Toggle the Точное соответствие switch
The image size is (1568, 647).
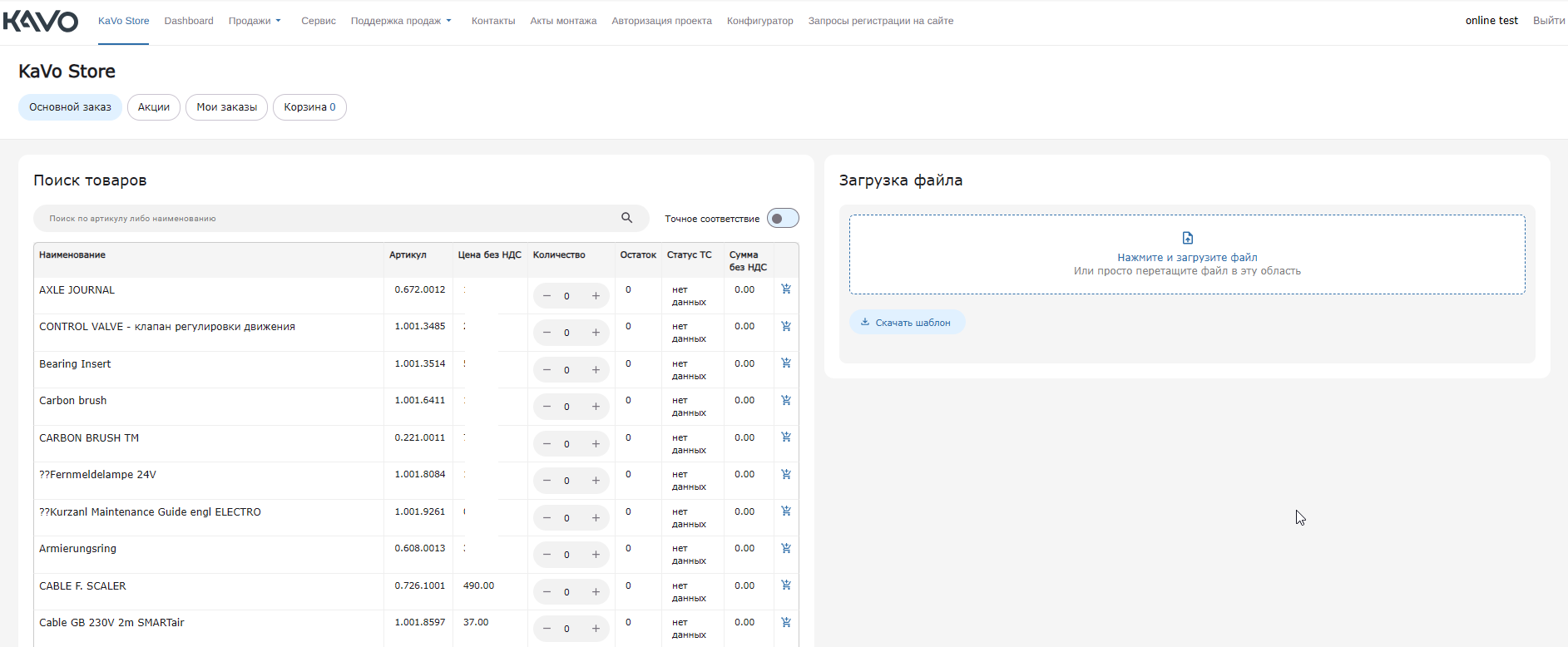(x=783, y=219)
